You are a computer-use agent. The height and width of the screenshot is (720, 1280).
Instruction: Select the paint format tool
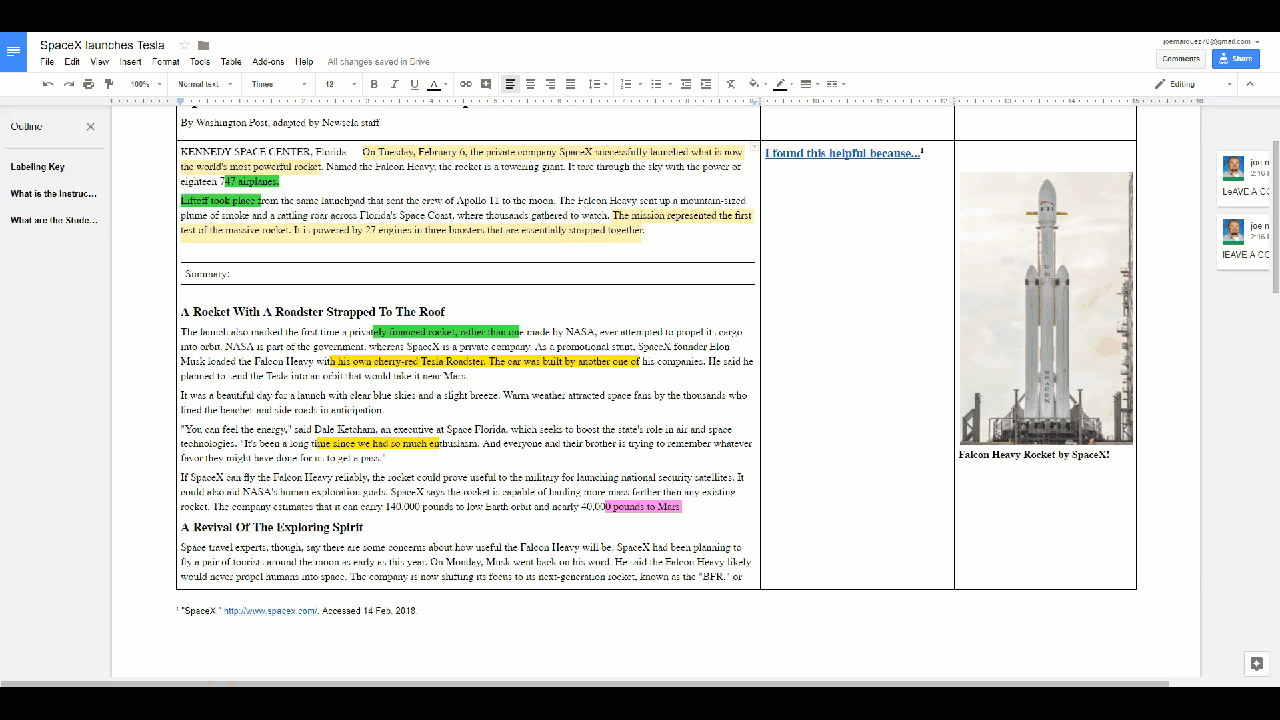(109, 84)
